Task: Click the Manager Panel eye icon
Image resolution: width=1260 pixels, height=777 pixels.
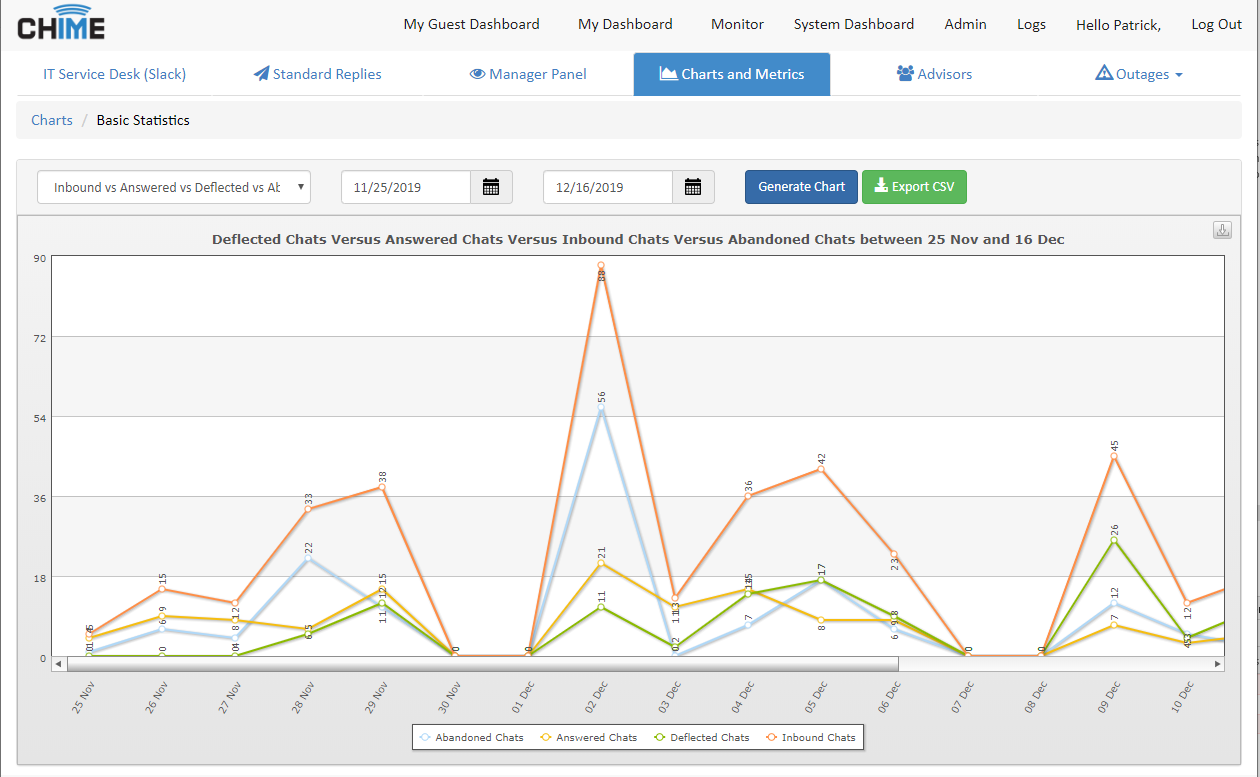Action: (x=477, y=74)
